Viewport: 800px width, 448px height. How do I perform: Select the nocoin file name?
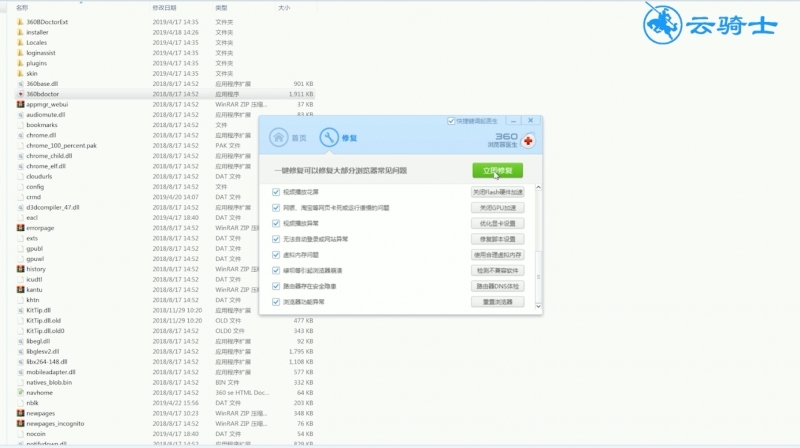pyautogui.click(x=36, y=434)
